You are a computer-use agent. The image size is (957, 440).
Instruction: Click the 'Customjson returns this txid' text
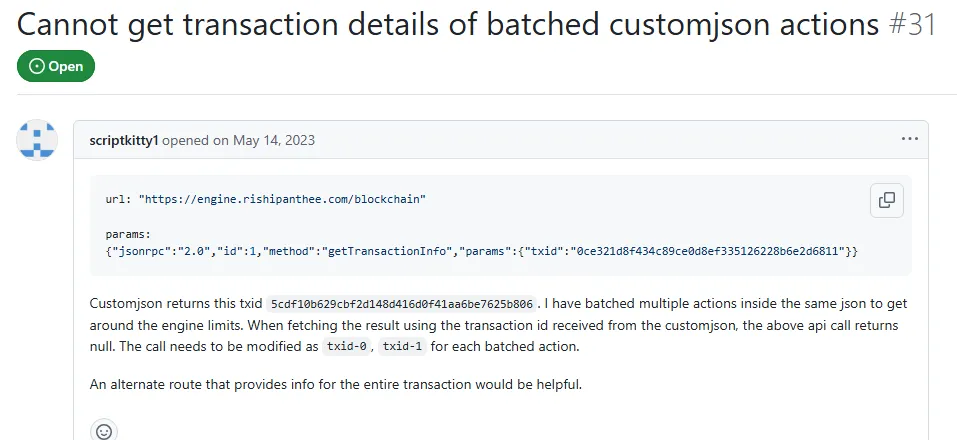coord(176,304)
